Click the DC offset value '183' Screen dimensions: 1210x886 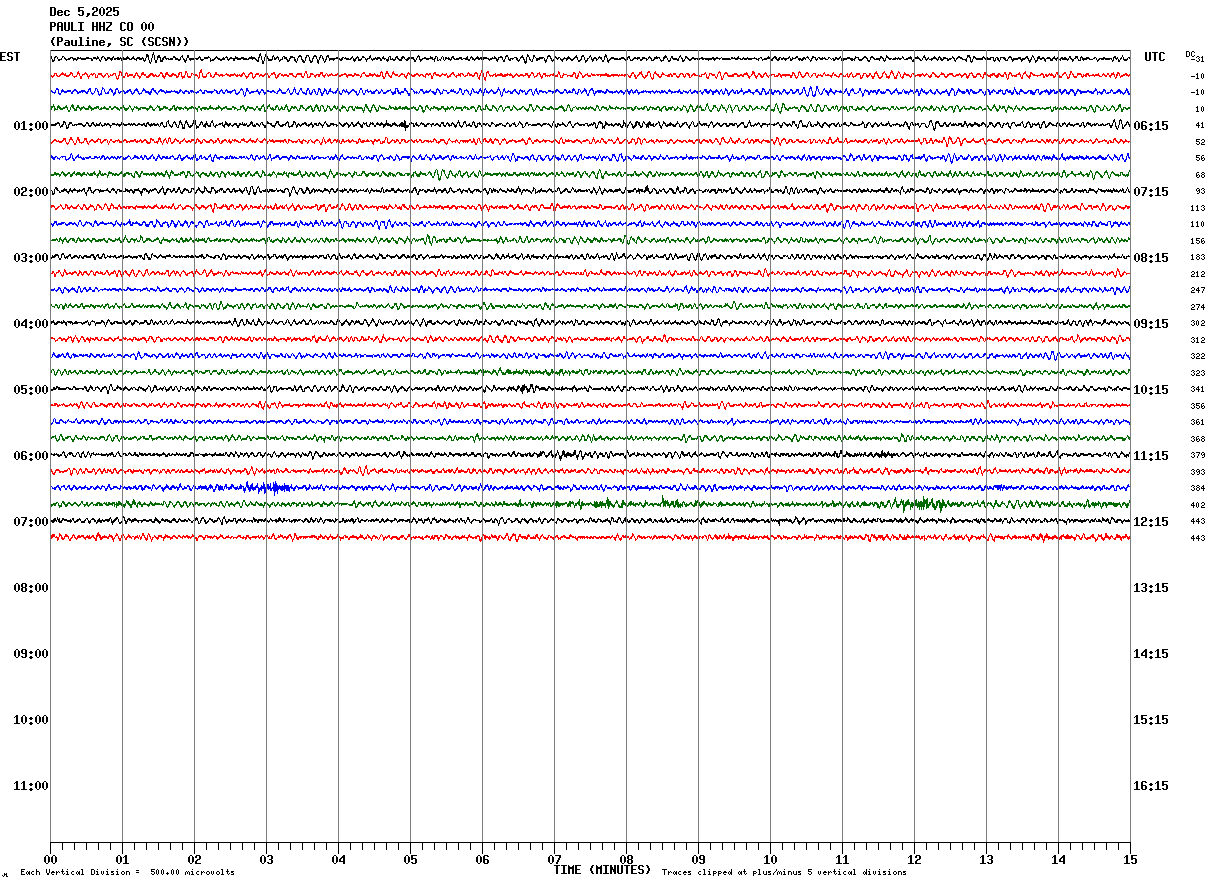coord(1198,258)
